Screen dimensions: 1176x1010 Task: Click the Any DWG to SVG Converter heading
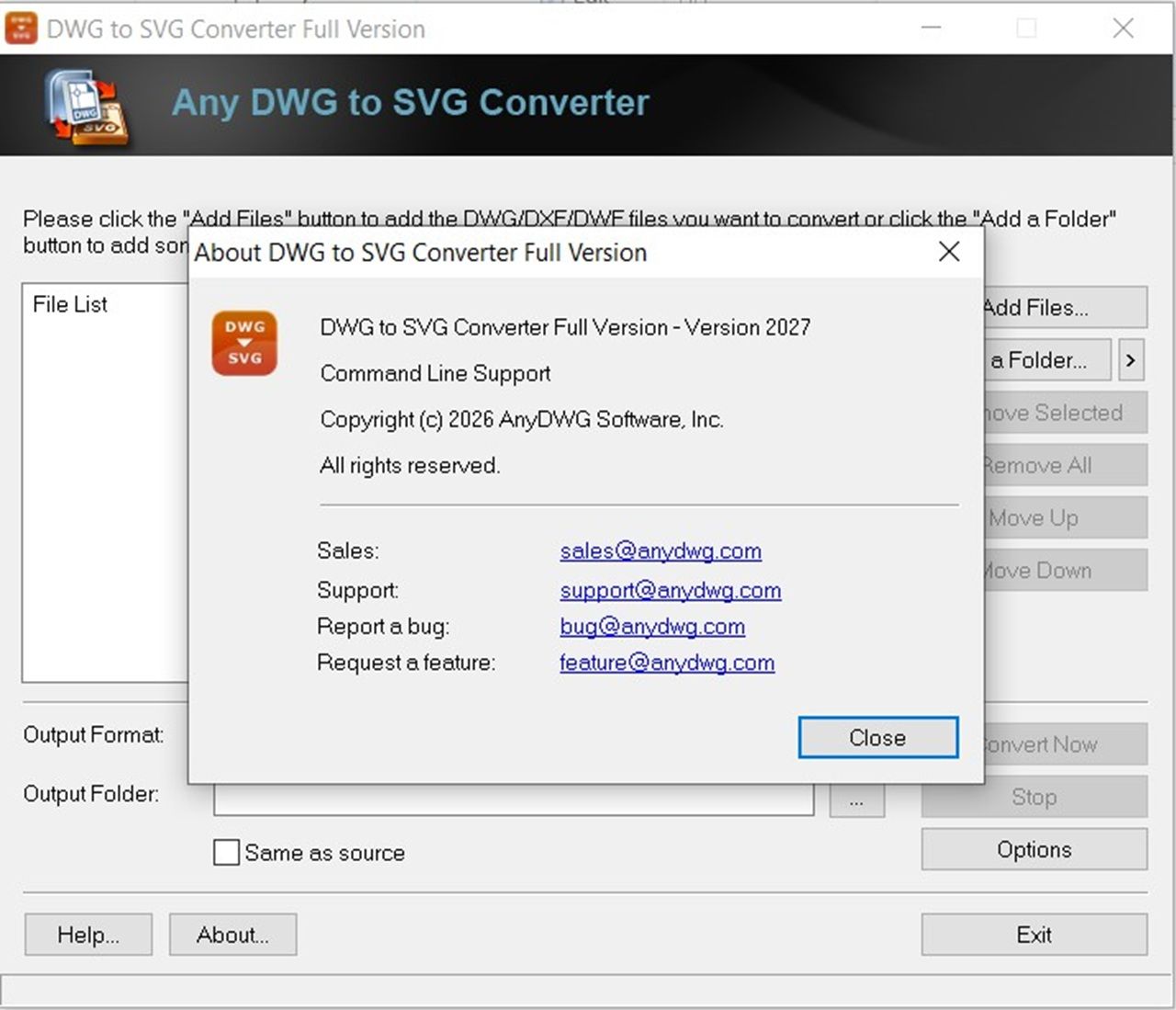tap(411, 102)
